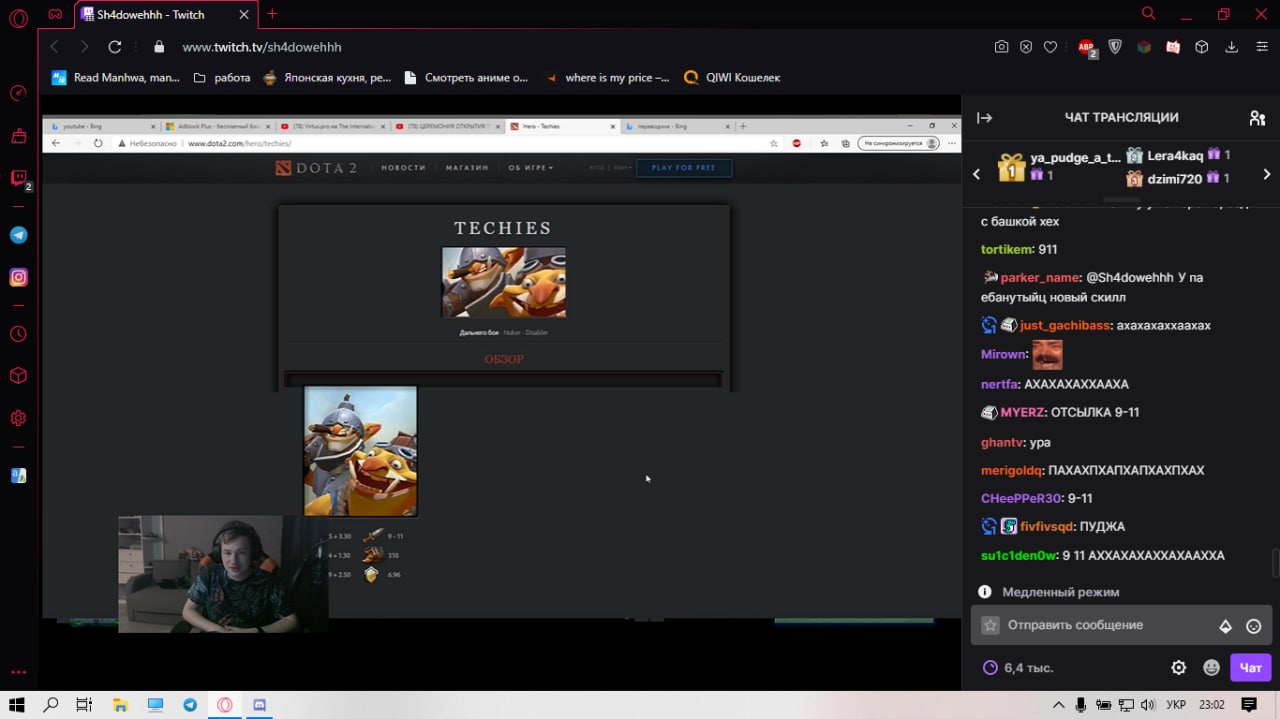The height and width of the screenshot is (719, 1280).
Task: Open chat settings gear icon
Action: pyautogui.click(x=1179, y=667)
